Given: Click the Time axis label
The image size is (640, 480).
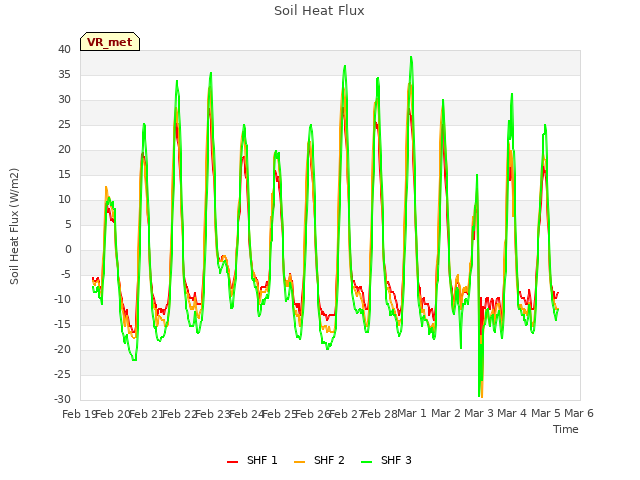Looking at the screenshot, I should pyautogui.click(x=566, y=429).
